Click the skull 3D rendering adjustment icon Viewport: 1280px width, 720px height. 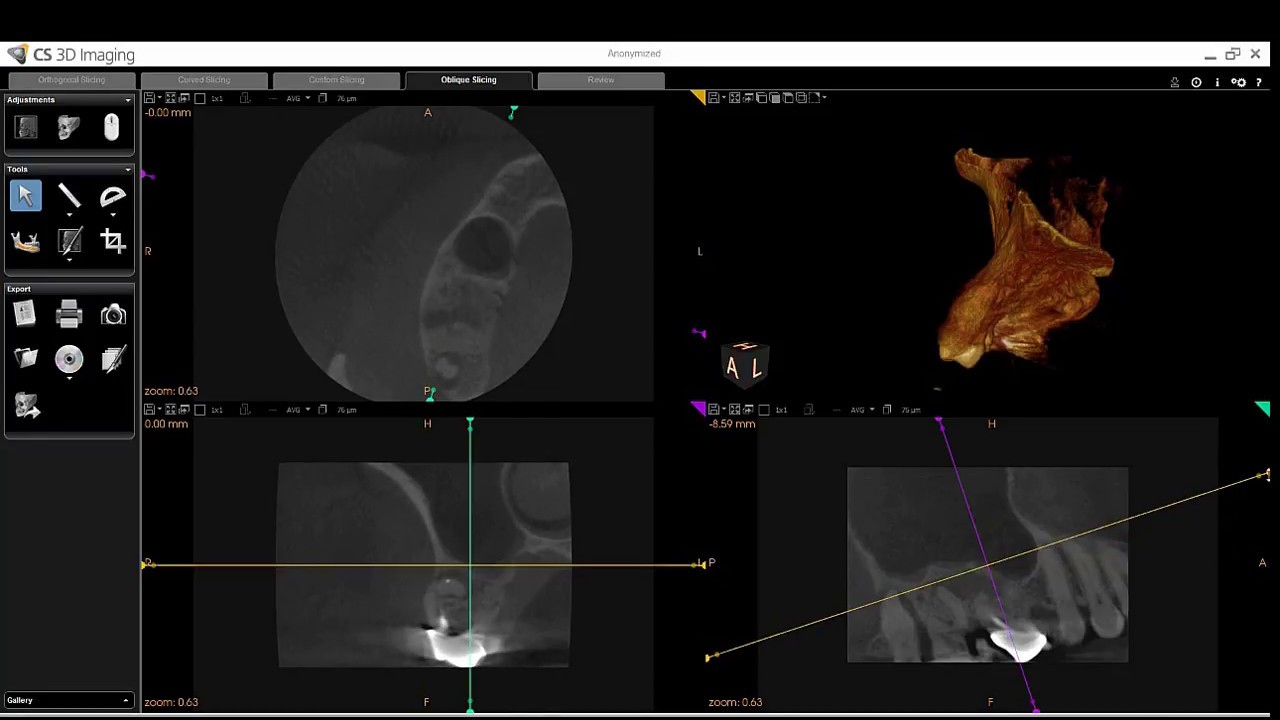(69, 127)
